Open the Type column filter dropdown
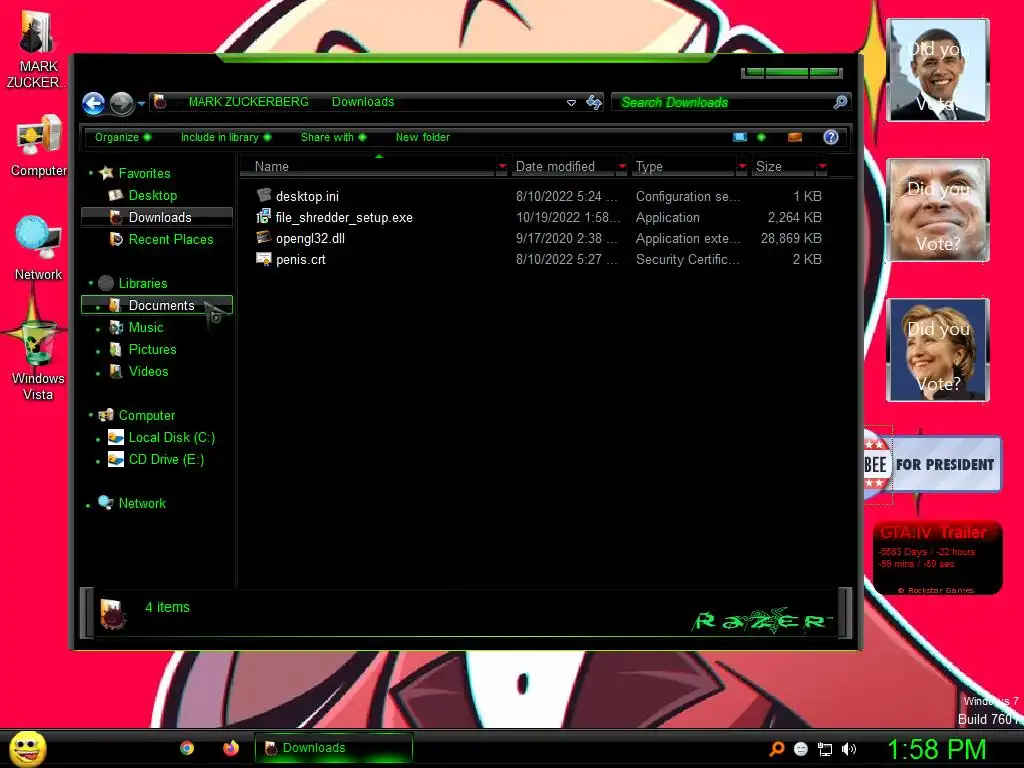 tap(742, 167)
